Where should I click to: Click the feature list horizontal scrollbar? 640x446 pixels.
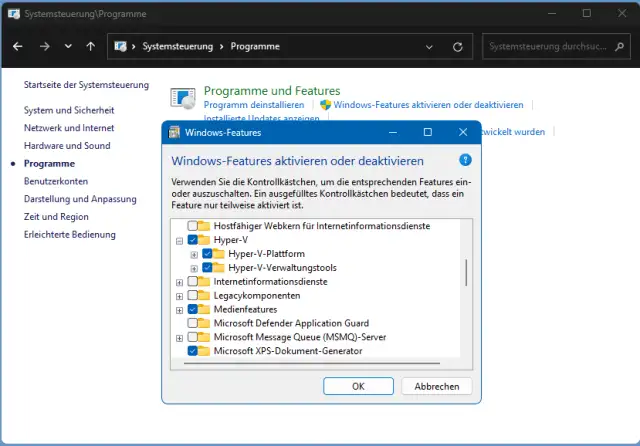312,363
